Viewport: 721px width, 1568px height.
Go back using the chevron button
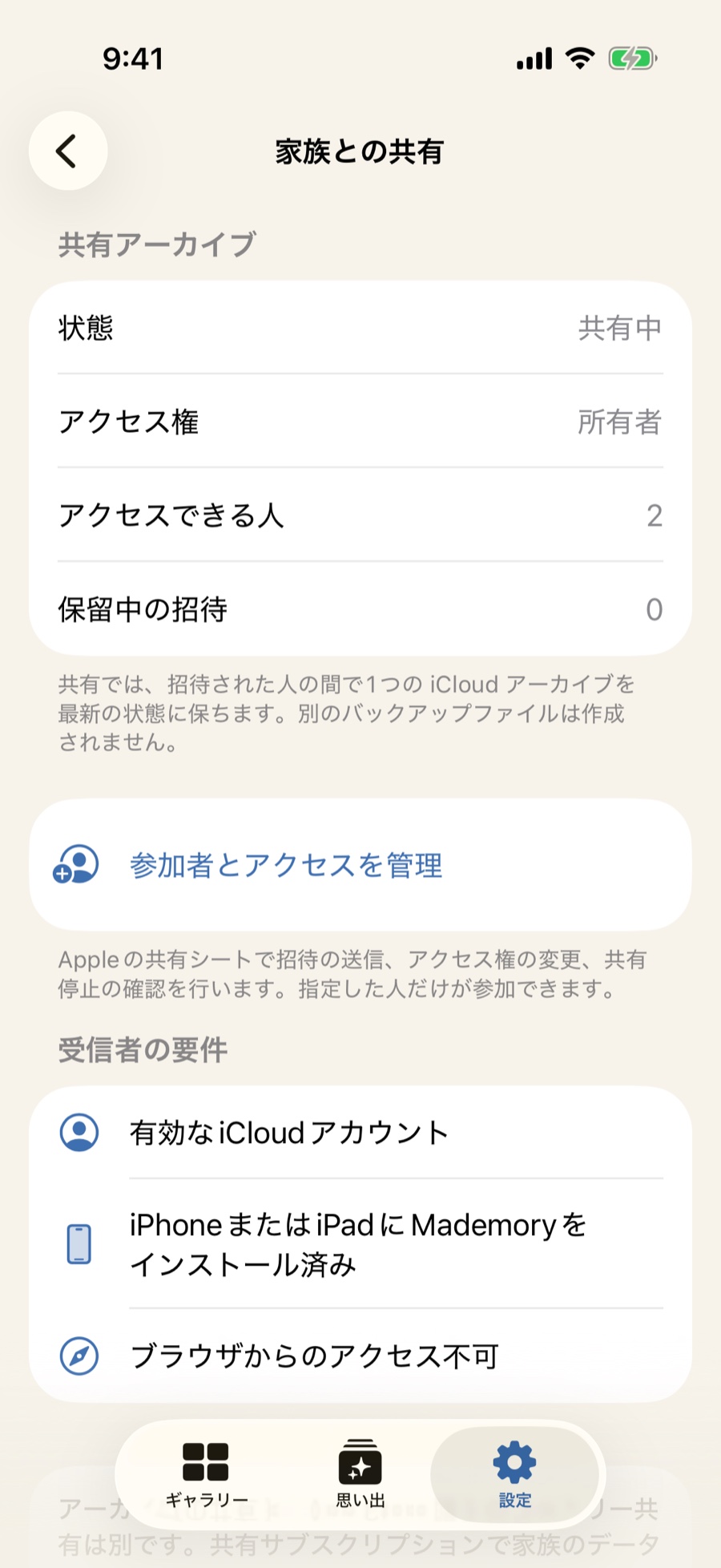pos(68,151)
